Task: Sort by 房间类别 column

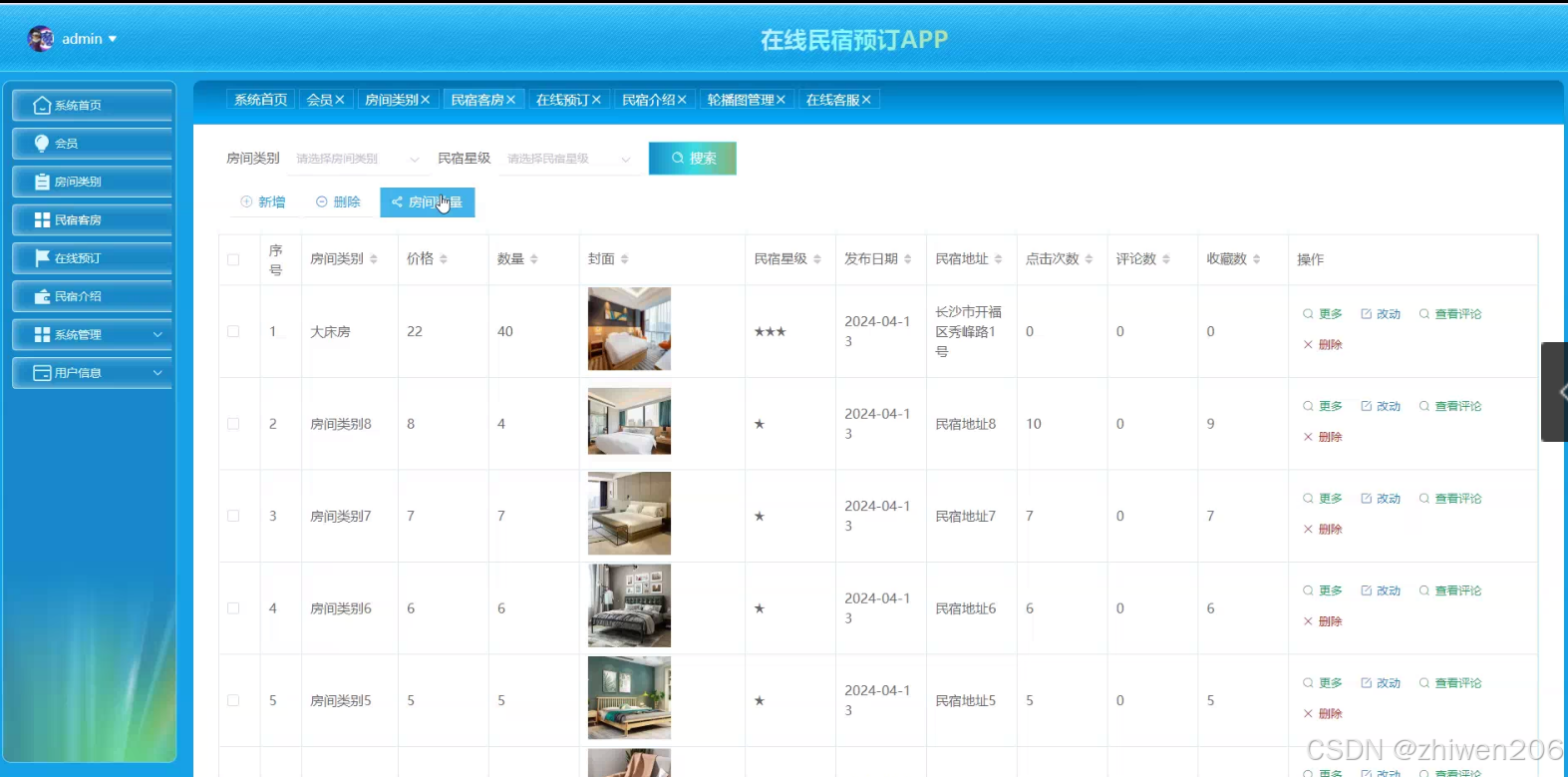Action: coord(374,259)
